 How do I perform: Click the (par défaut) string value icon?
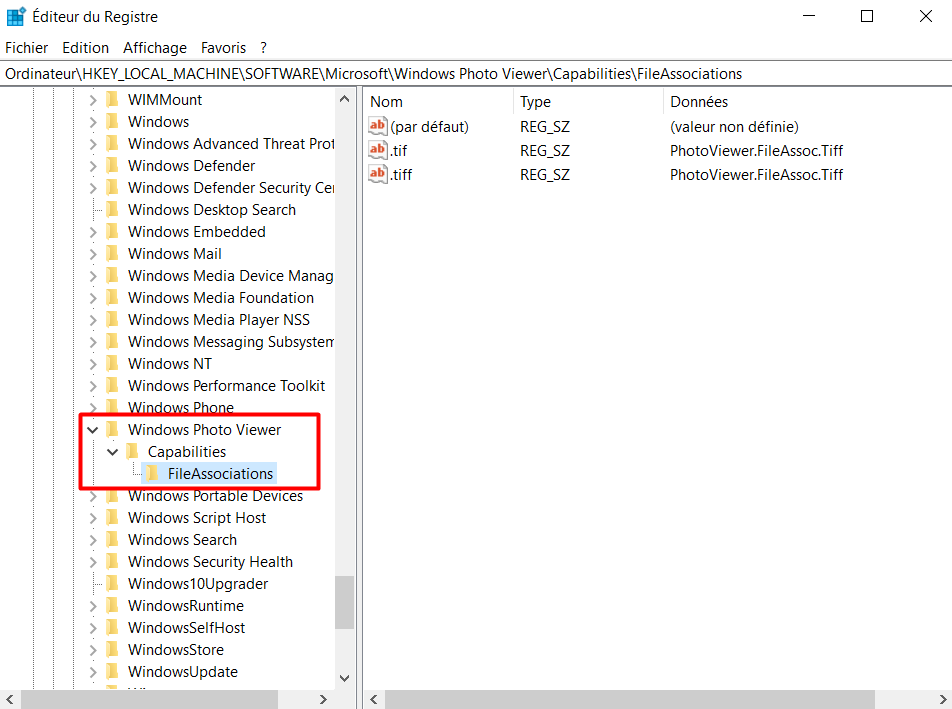click(x=378, y=126)
